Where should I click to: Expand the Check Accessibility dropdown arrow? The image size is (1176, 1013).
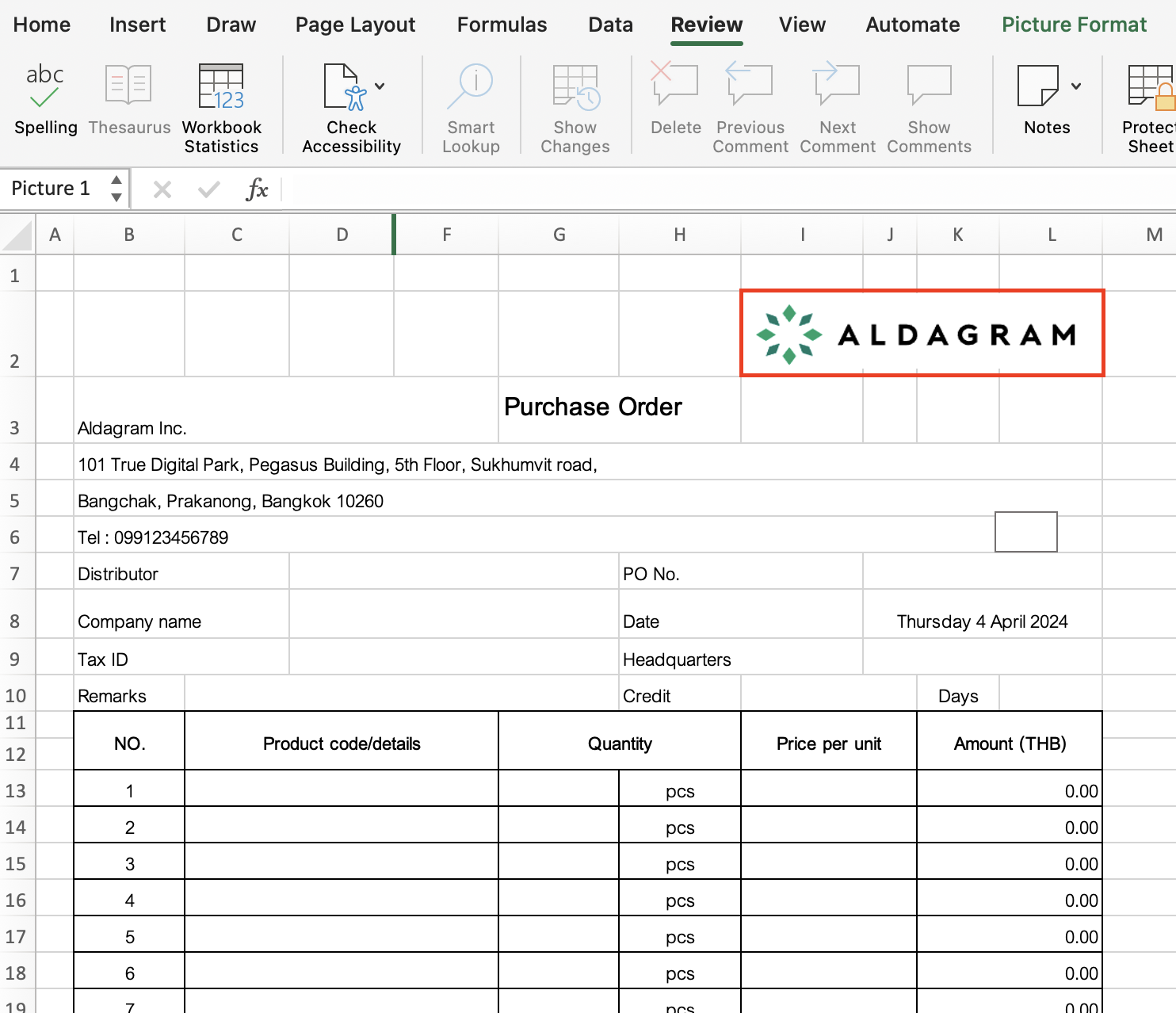point(380,86)
